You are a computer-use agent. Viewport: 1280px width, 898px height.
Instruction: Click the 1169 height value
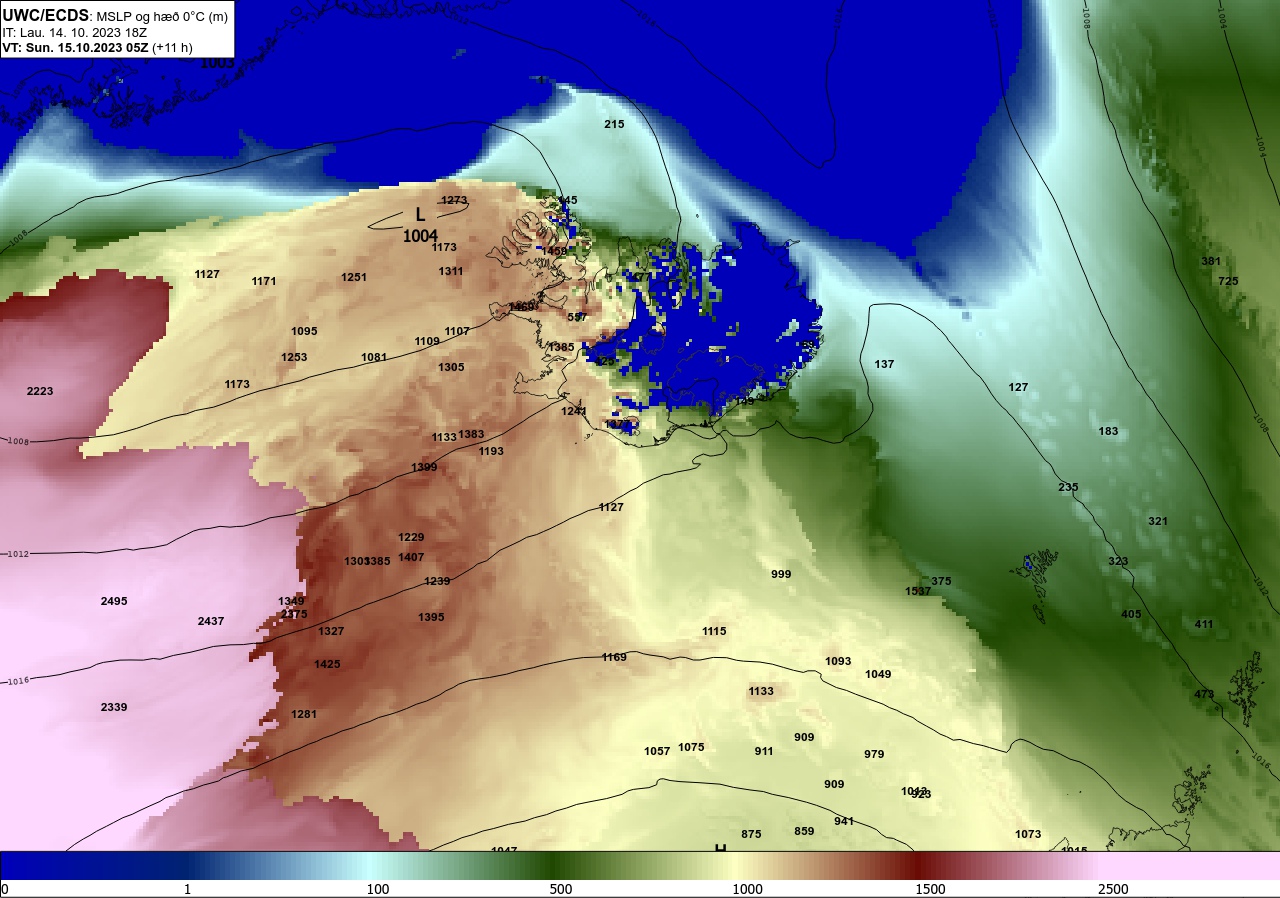tap(614, 657)
